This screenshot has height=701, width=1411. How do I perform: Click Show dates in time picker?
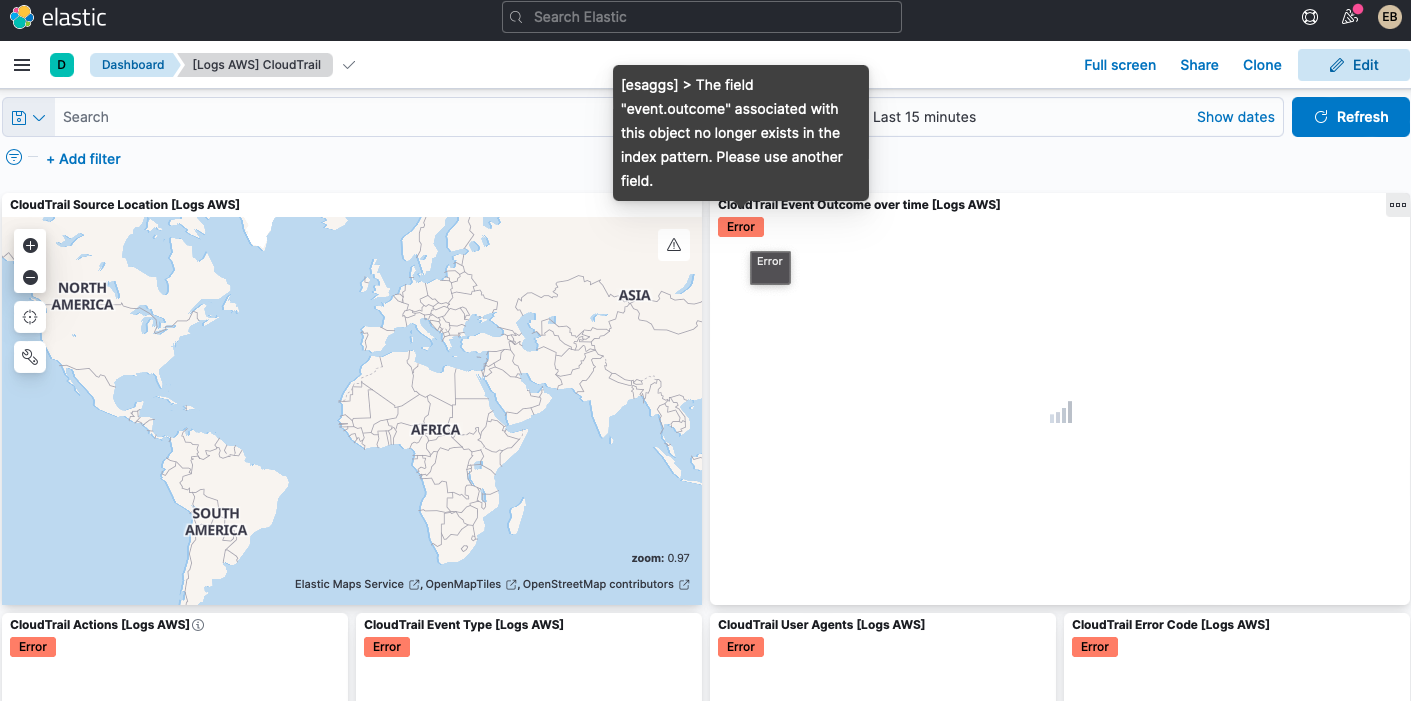1235,117
